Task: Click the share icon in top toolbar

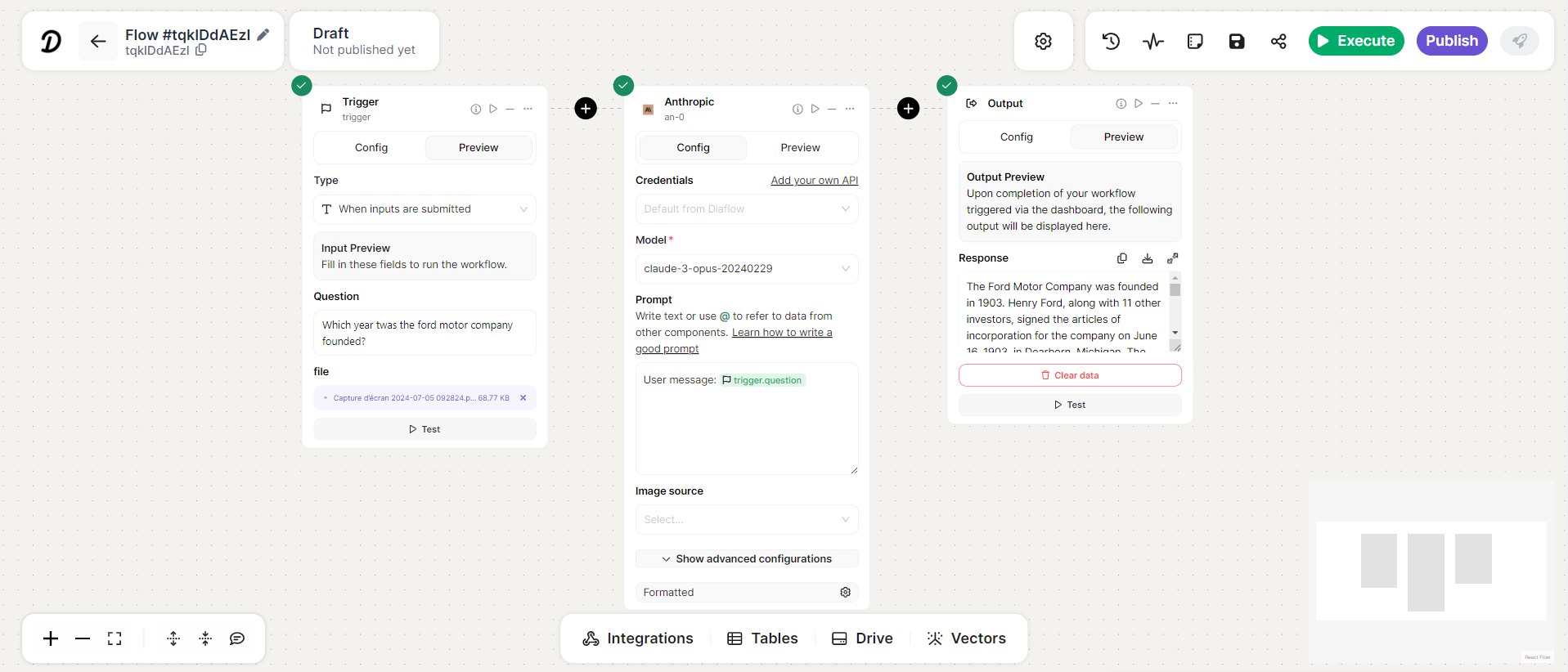Action: [x=1278, y=41]
